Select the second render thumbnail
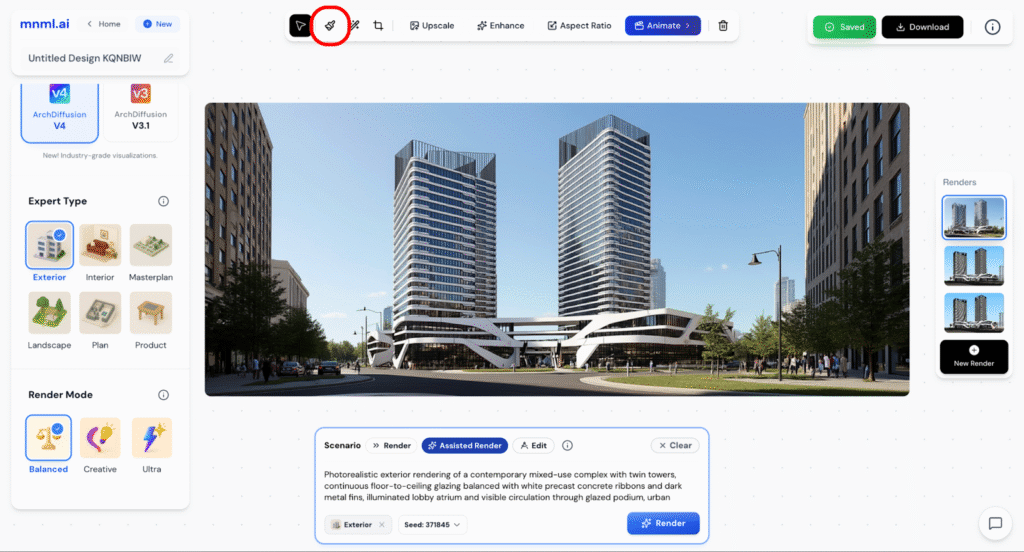 click(x=974, y=266)
